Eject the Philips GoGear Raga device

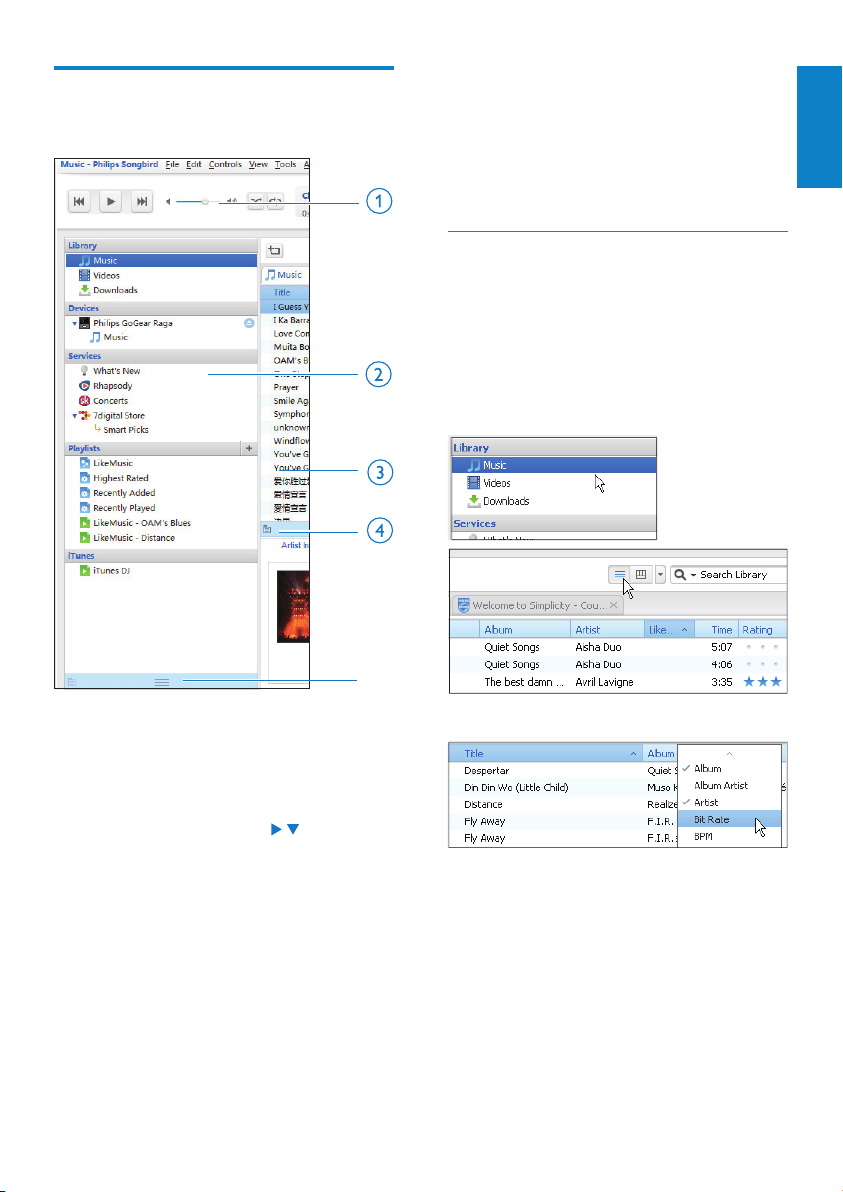click(249, 323)
